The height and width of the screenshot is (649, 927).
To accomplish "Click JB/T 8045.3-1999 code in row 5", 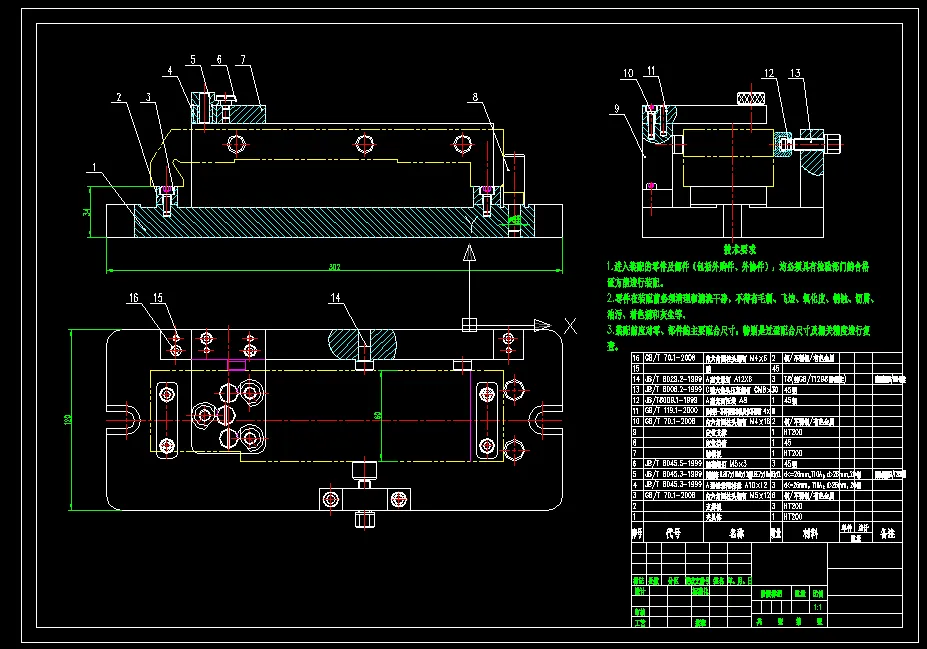I will click(x=673, y=474).
